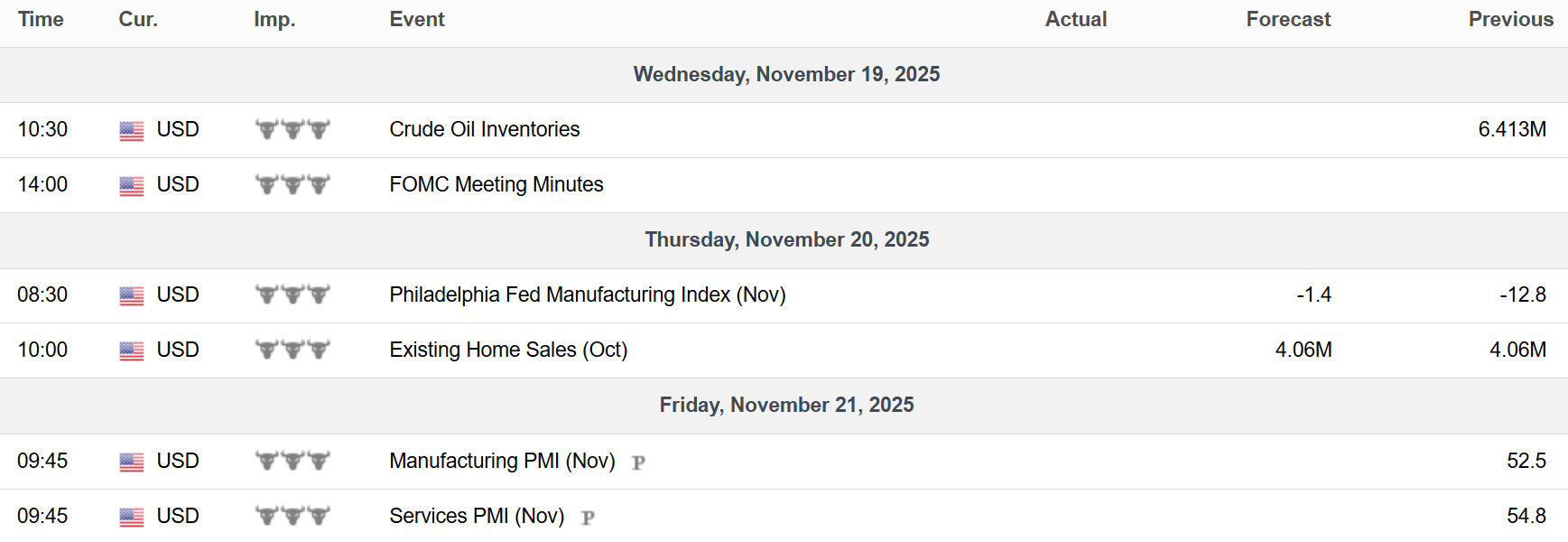Screen dimensions: 1568x542
Task: Open the Services PMI (Nov) event
Action: pyautogui.click(x=477, y=516)
